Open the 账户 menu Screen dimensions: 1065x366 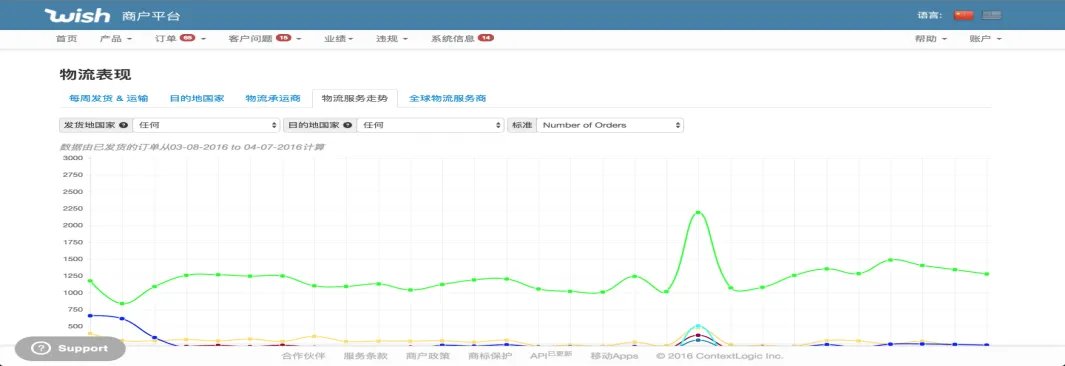986,39
